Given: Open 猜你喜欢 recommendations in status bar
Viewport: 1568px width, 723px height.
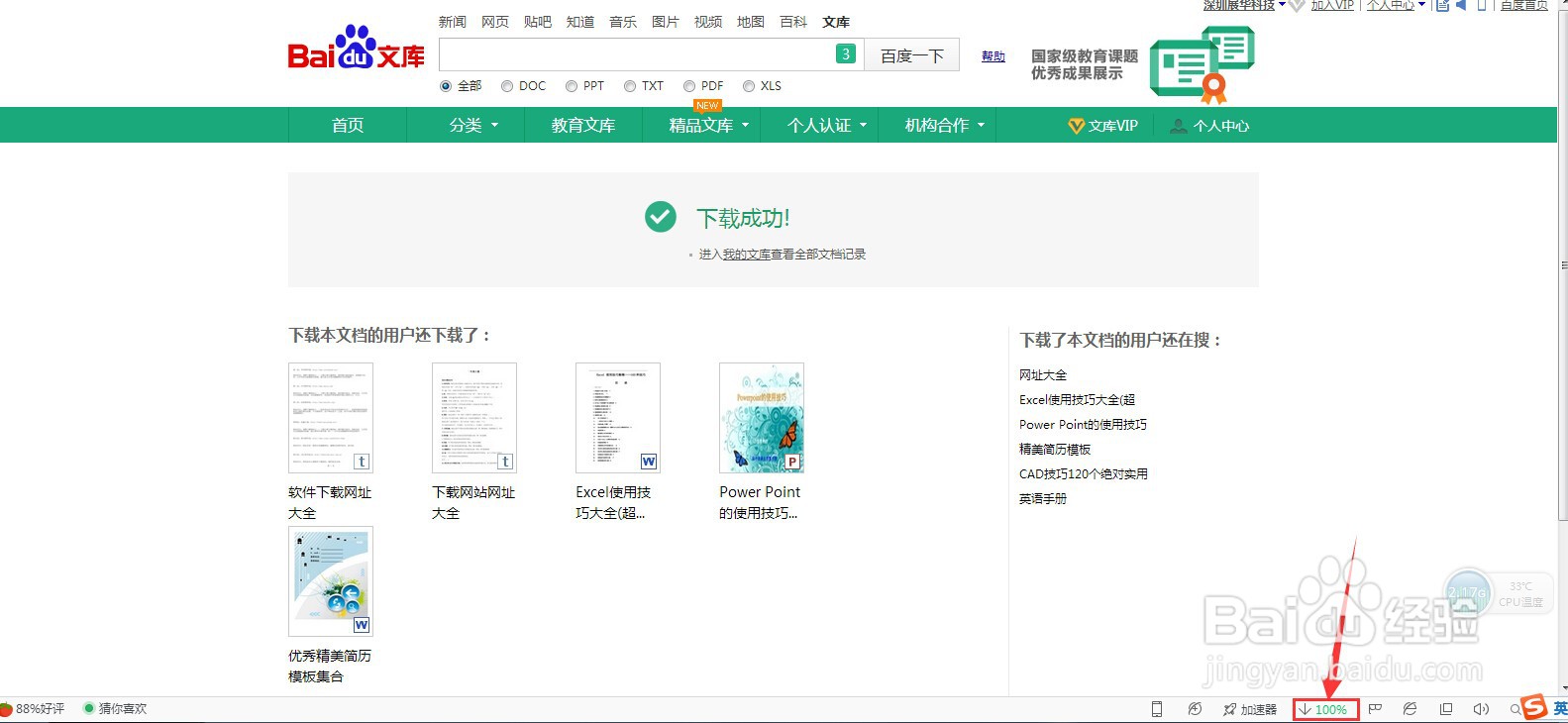Looking at the screenshot, I should coord(115,709).
